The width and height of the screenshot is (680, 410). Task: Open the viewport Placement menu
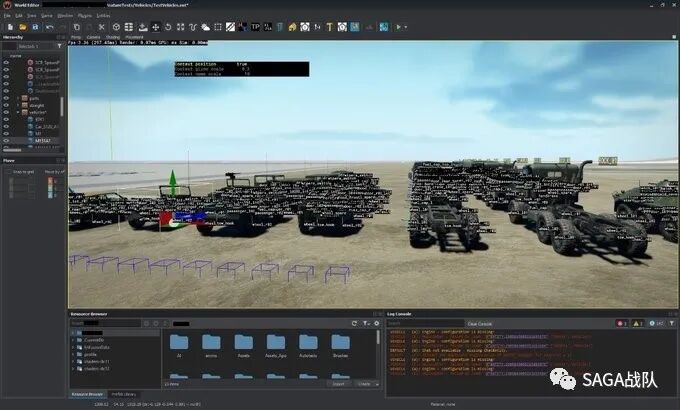click(x=134, y=37)
